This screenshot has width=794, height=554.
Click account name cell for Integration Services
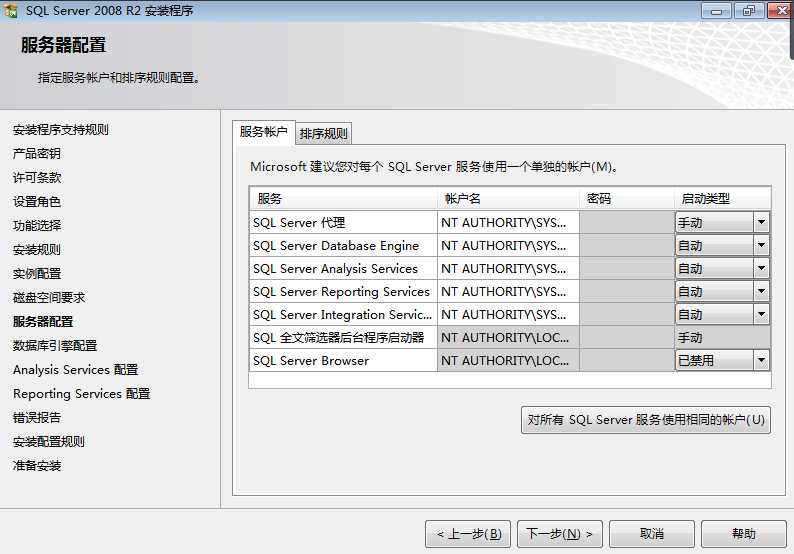(x=508, y=314)
